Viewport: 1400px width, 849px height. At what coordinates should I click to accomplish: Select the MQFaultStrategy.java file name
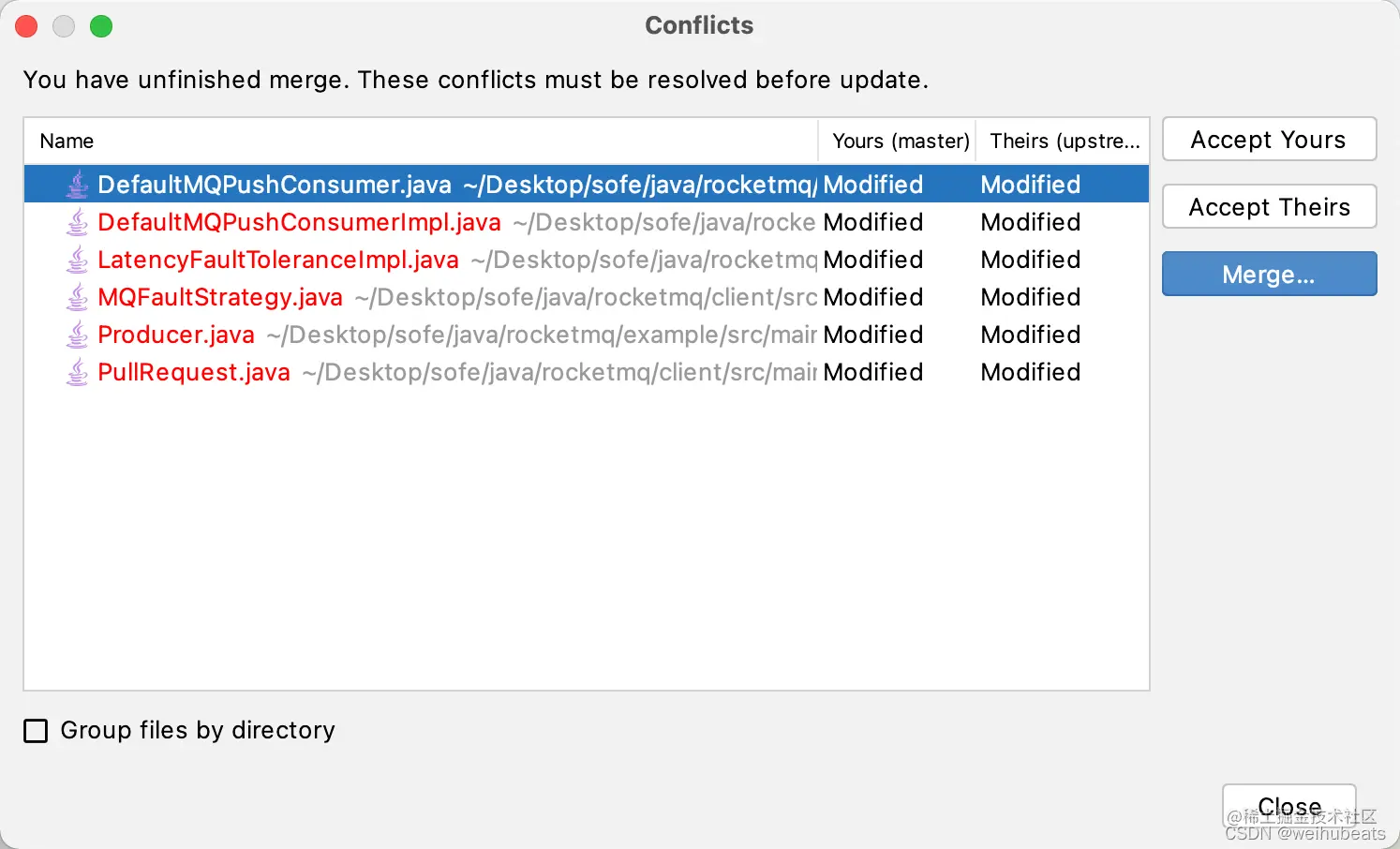coord(220,297)
